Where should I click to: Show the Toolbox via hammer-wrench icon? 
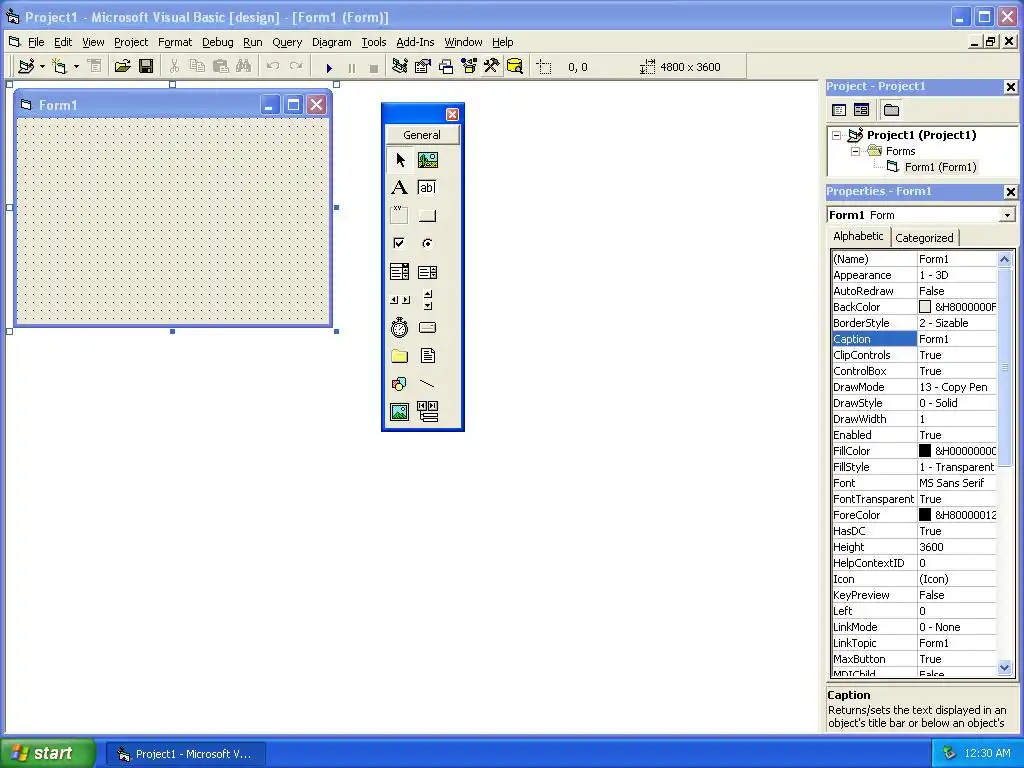[x=492, y=66]
